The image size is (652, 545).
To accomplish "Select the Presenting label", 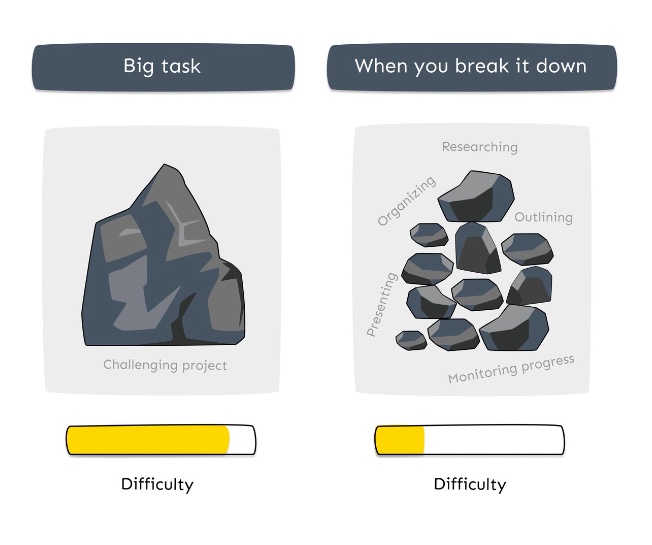I will (x=382, y=304).
